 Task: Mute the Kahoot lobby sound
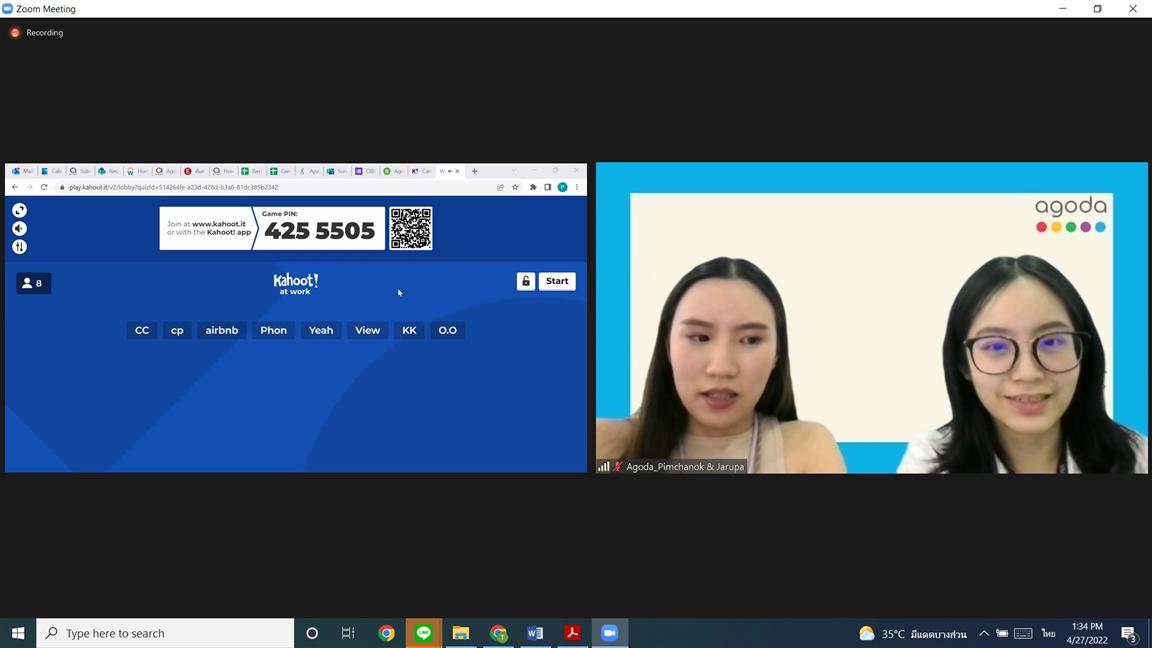19,229
